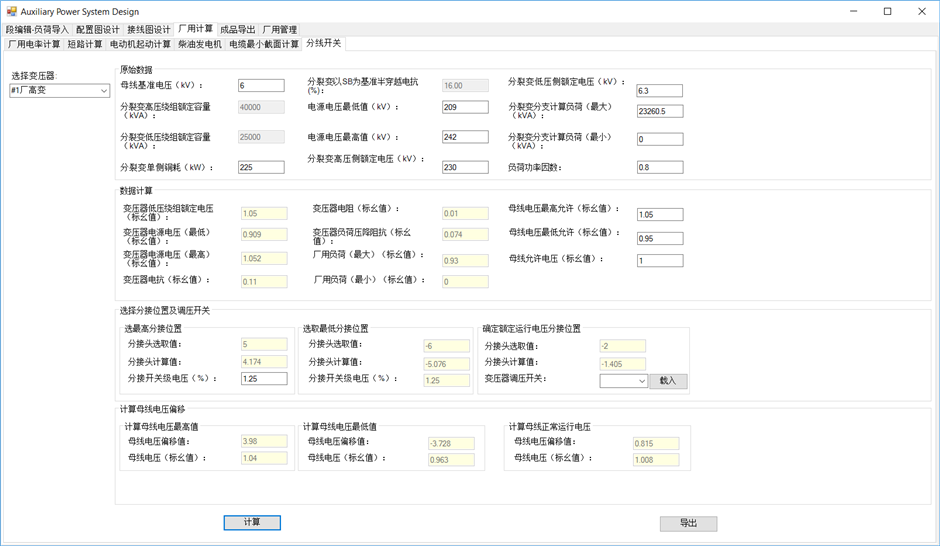Open the 配置图设计 top tab
The height and width of the screenshot is (546, 940).
98,29
